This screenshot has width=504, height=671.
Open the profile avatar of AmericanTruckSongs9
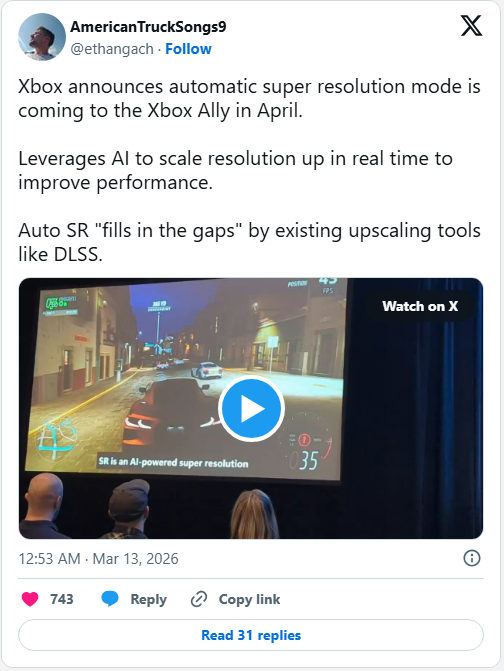(42, 37)
